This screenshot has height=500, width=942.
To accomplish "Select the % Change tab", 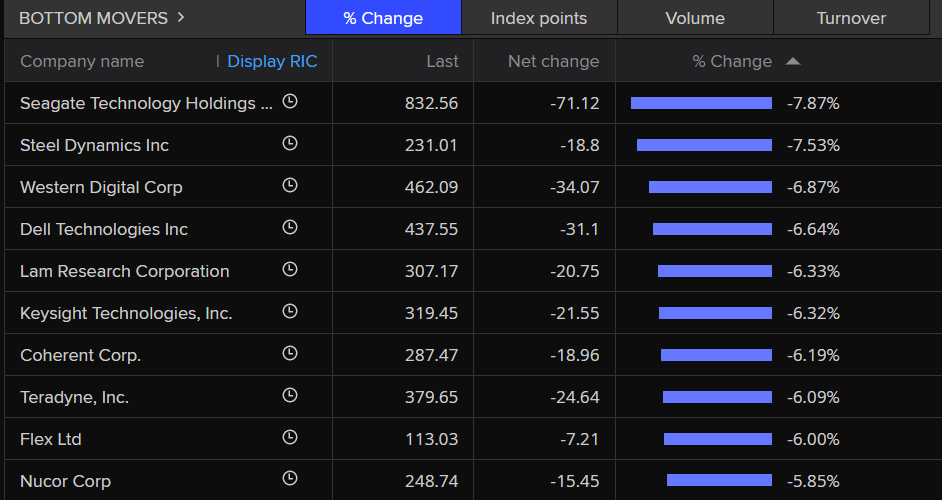I will 383,18.
